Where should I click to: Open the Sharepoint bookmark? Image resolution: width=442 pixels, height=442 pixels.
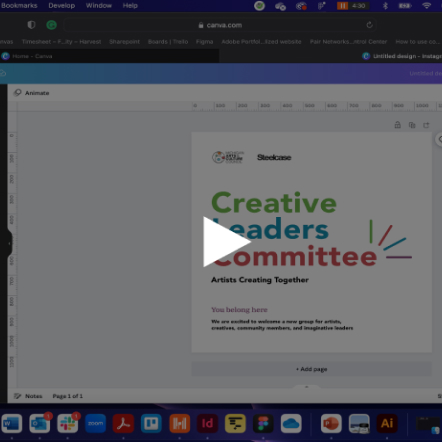click(124, 42)
